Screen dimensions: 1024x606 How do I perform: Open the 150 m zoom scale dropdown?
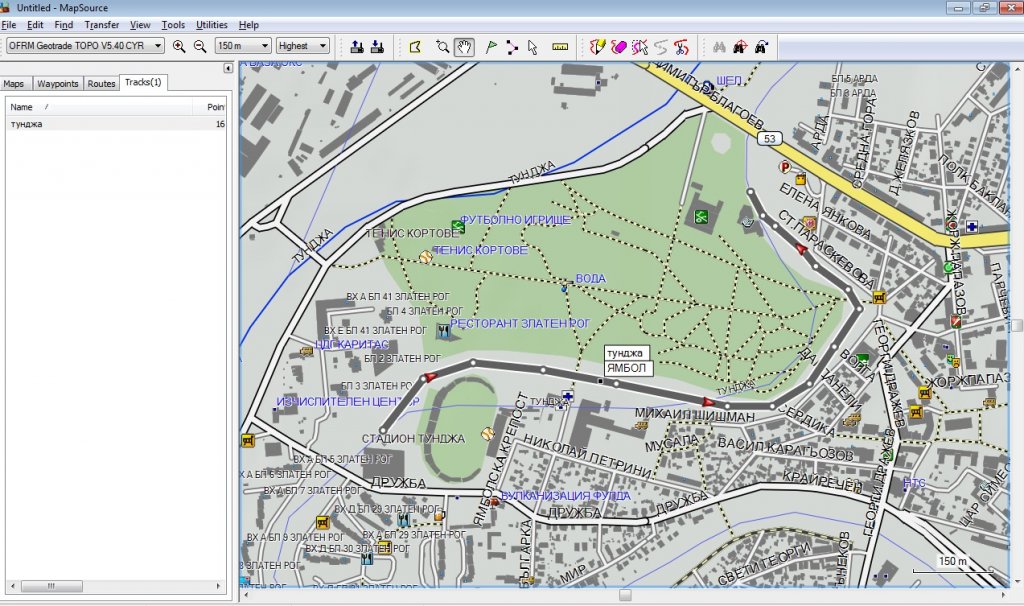[265, 46]
